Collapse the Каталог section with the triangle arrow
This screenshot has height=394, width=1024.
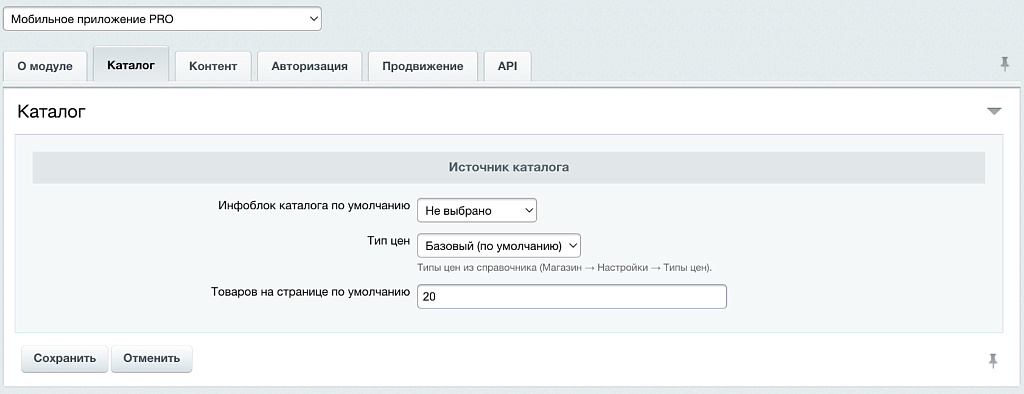(x=994, y=111)
